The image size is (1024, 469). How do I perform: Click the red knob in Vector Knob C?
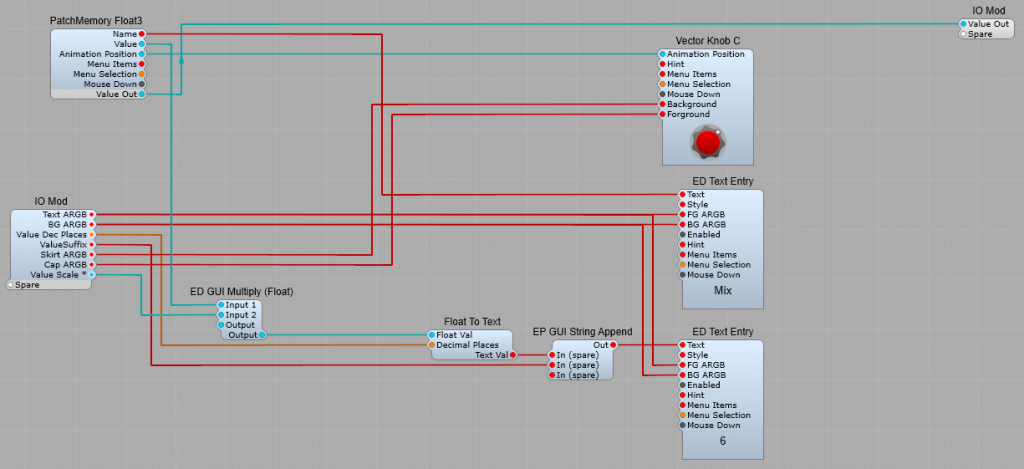tap(708, 142)
